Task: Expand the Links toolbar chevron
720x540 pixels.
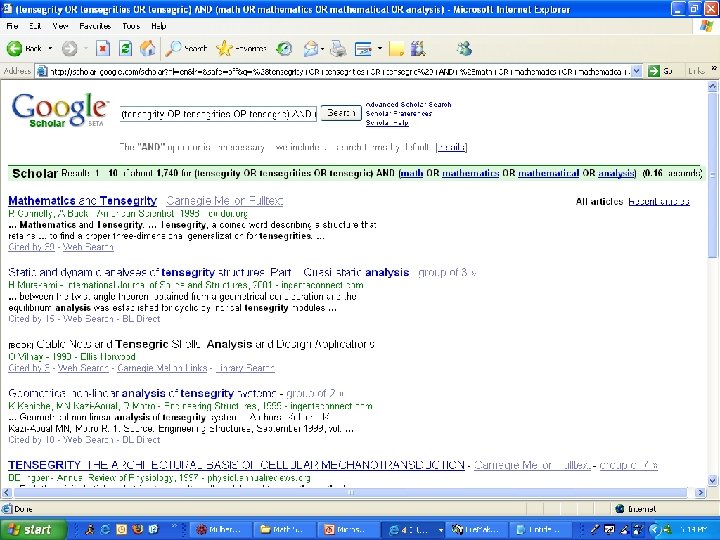Action: 714,69
